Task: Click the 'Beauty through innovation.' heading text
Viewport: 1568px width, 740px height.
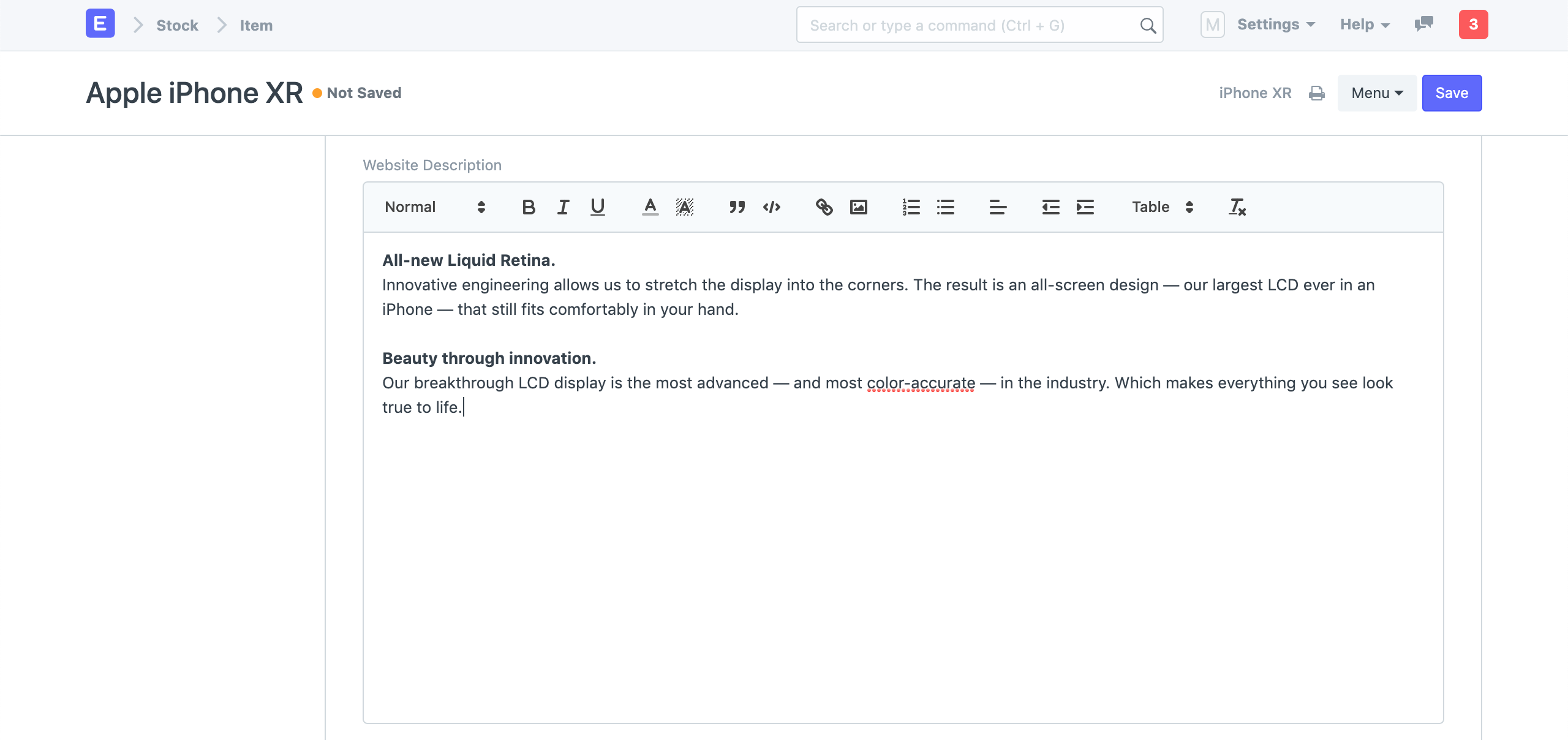Action: (x=489, y=358)
